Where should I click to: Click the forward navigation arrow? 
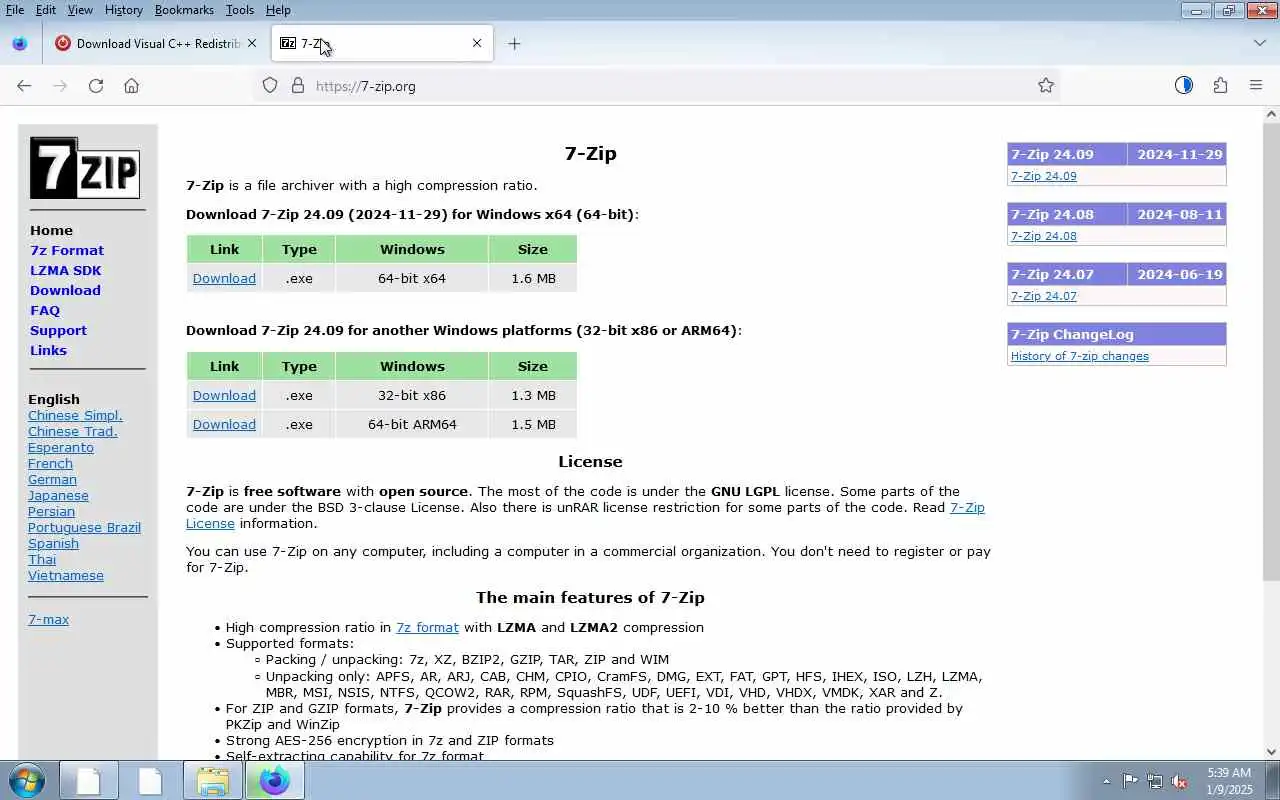[x=60, y=86]
